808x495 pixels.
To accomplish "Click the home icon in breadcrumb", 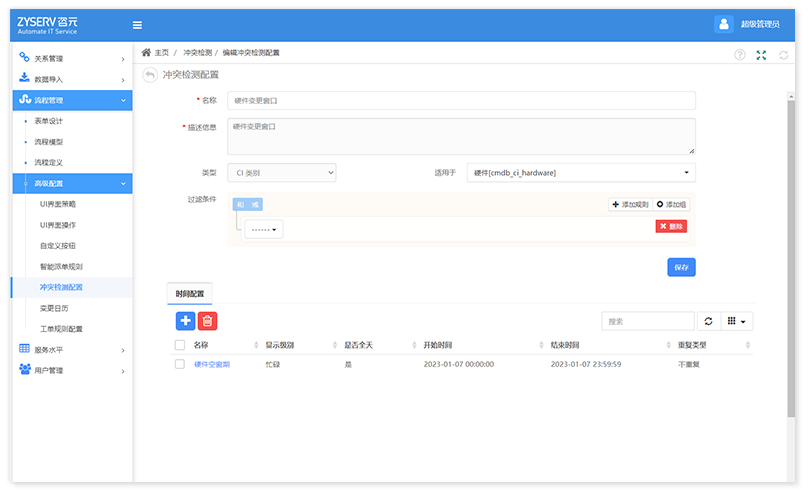I will (x=147, y=52).
